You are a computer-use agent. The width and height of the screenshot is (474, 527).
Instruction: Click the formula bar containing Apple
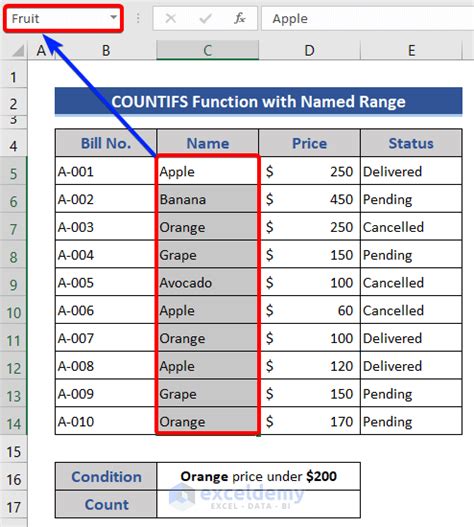(x=367, y=18)
